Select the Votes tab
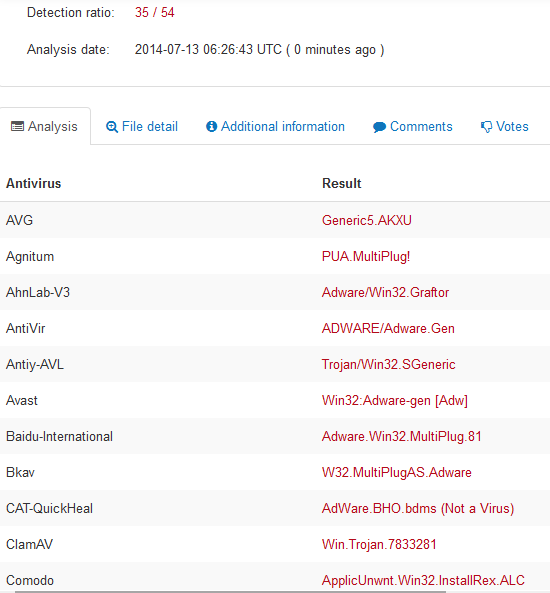550x593 pixels. point(505,126)
